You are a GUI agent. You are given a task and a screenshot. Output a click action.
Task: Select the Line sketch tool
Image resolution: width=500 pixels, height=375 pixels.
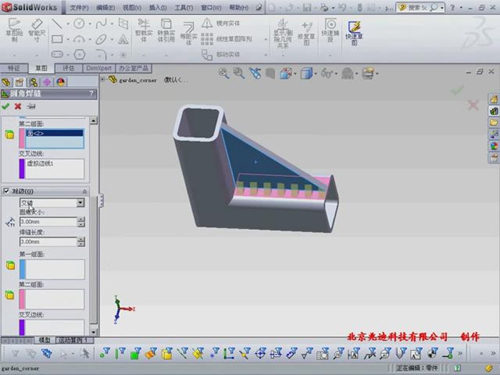click(x=57, y=23)
